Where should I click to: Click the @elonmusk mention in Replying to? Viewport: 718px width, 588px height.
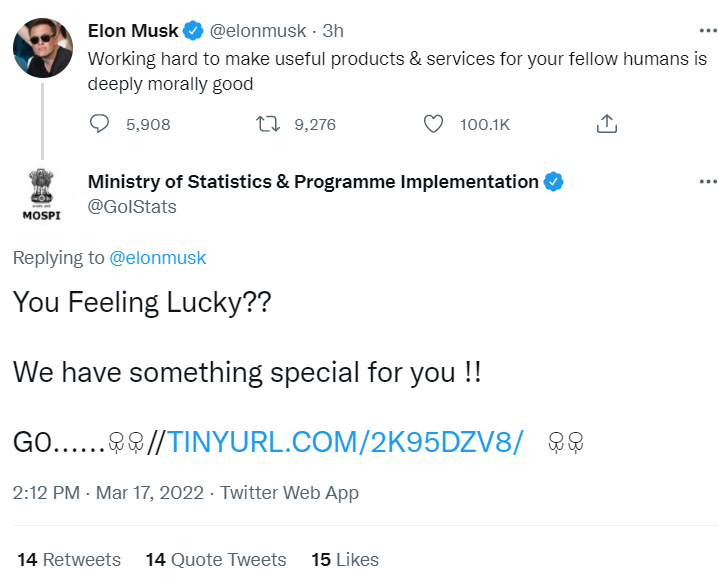(x=158, y=258)
